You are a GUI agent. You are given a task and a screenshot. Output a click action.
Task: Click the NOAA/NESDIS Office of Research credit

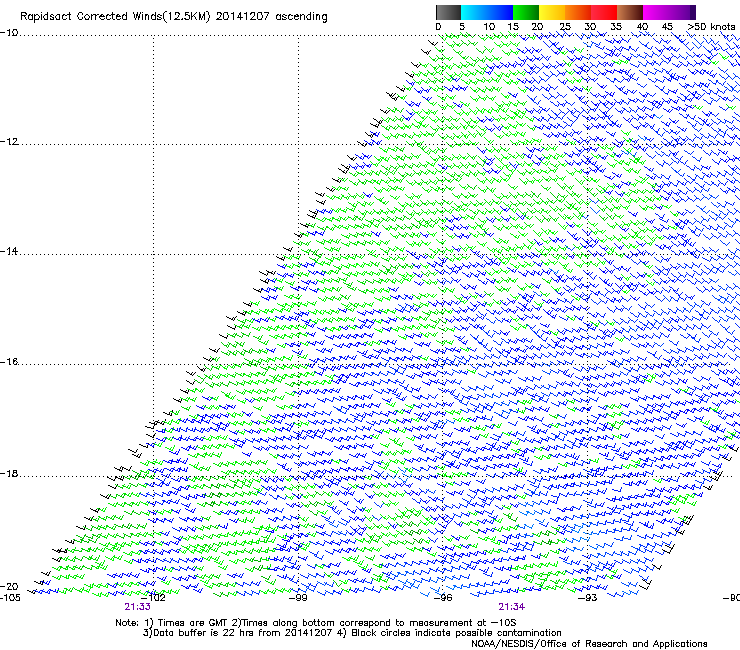click(x=589, y=644)
